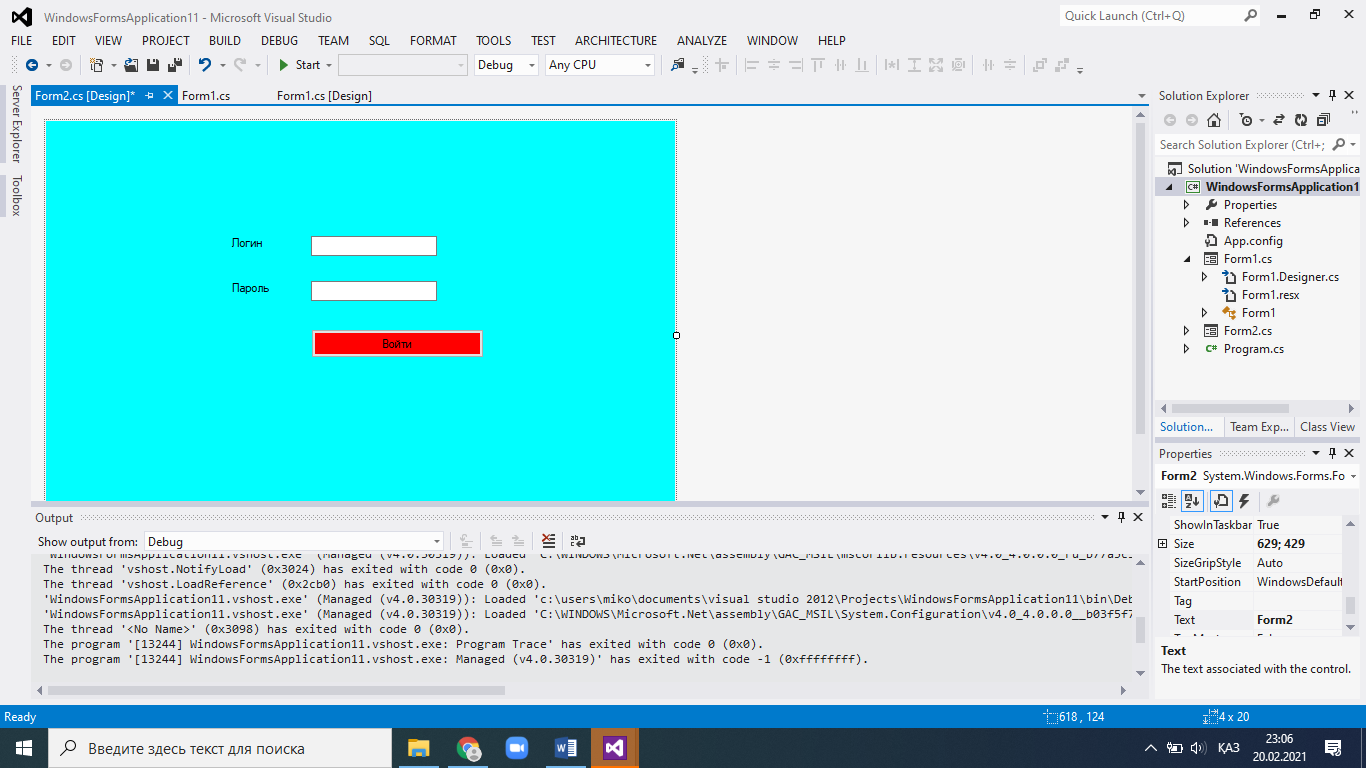This screenshot has height=768, width=1366.
Task: Click the Find in Files toolbar icon
Action: coord(678,65)
